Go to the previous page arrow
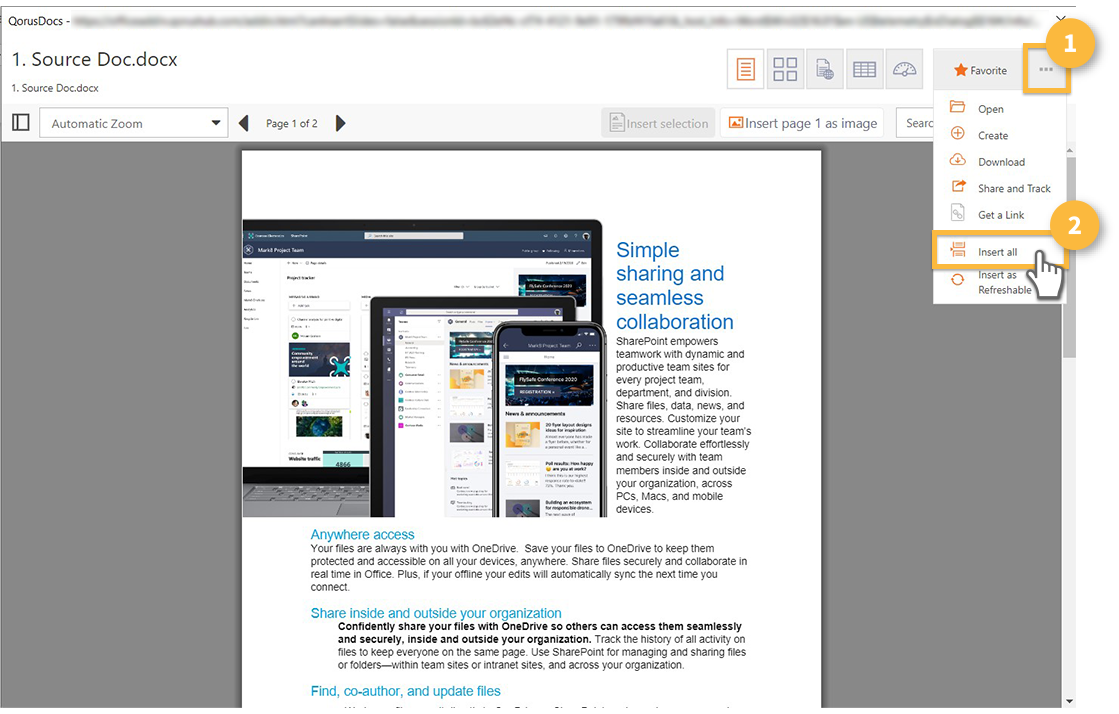The height and width of the screenshot is (714, 1119). tap(244, 123)
